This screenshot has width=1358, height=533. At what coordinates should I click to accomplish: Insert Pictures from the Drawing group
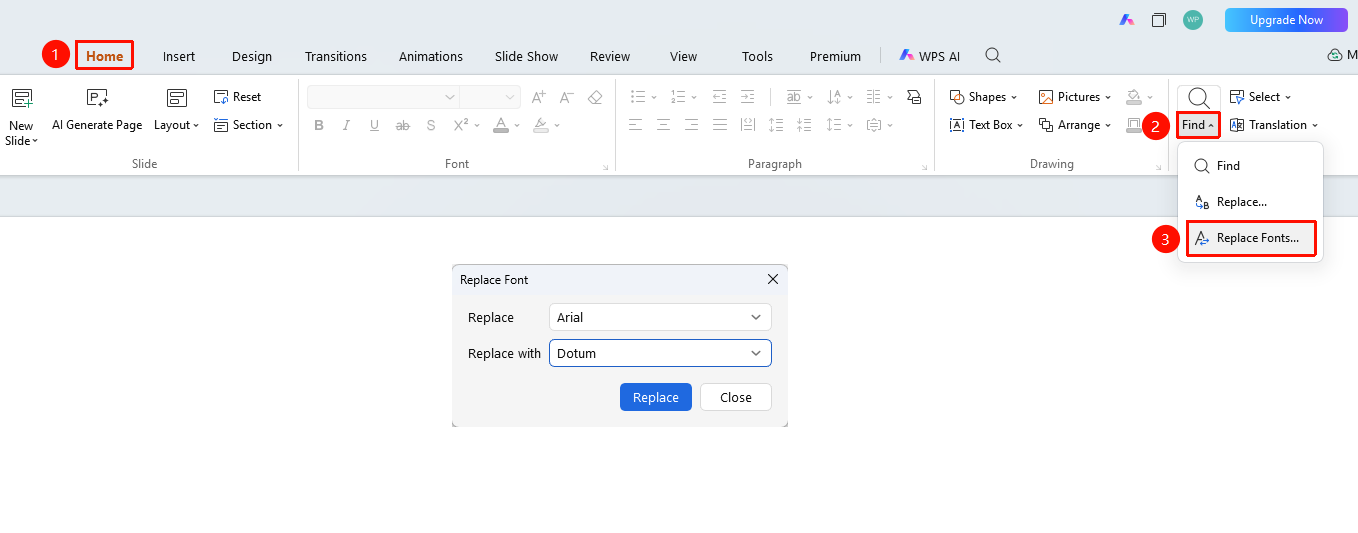[1070, 97]
